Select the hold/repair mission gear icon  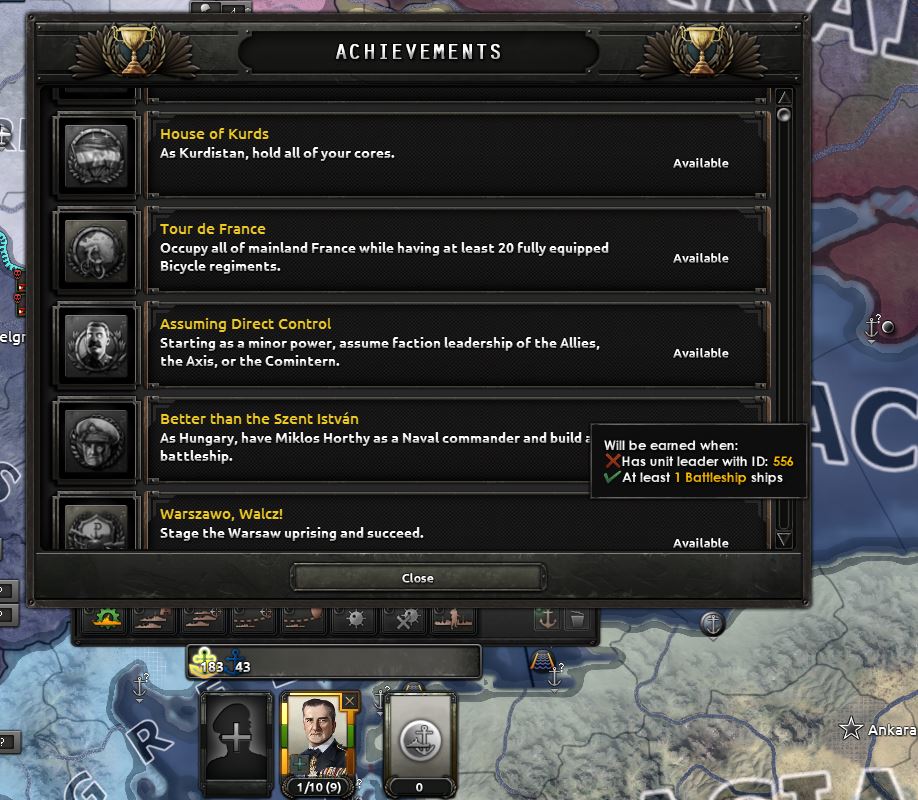tap(107, 618)
